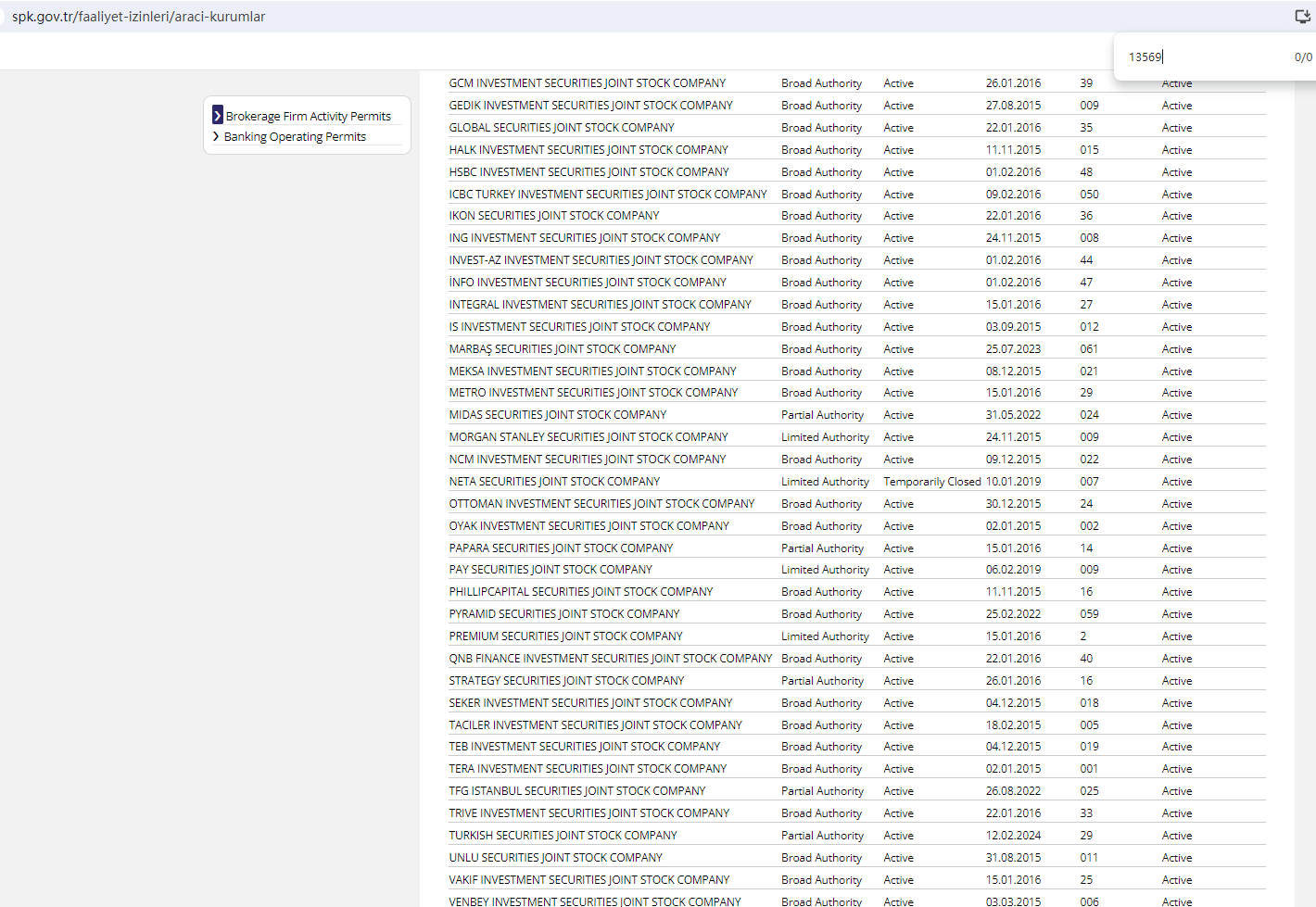The height and width of the screenshot is (907, 1316).
Task: Click the 0/0 match count in find bar
Action: pos(1303,57)
